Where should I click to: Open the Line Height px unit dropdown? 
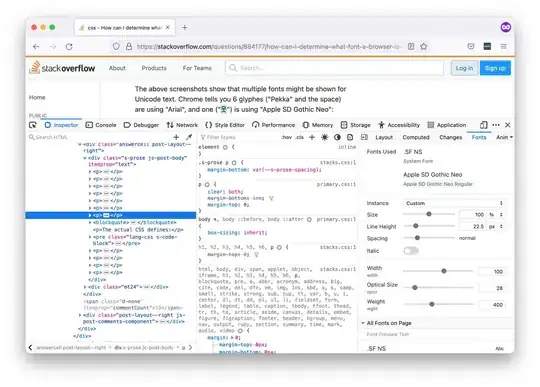[496, 226]
